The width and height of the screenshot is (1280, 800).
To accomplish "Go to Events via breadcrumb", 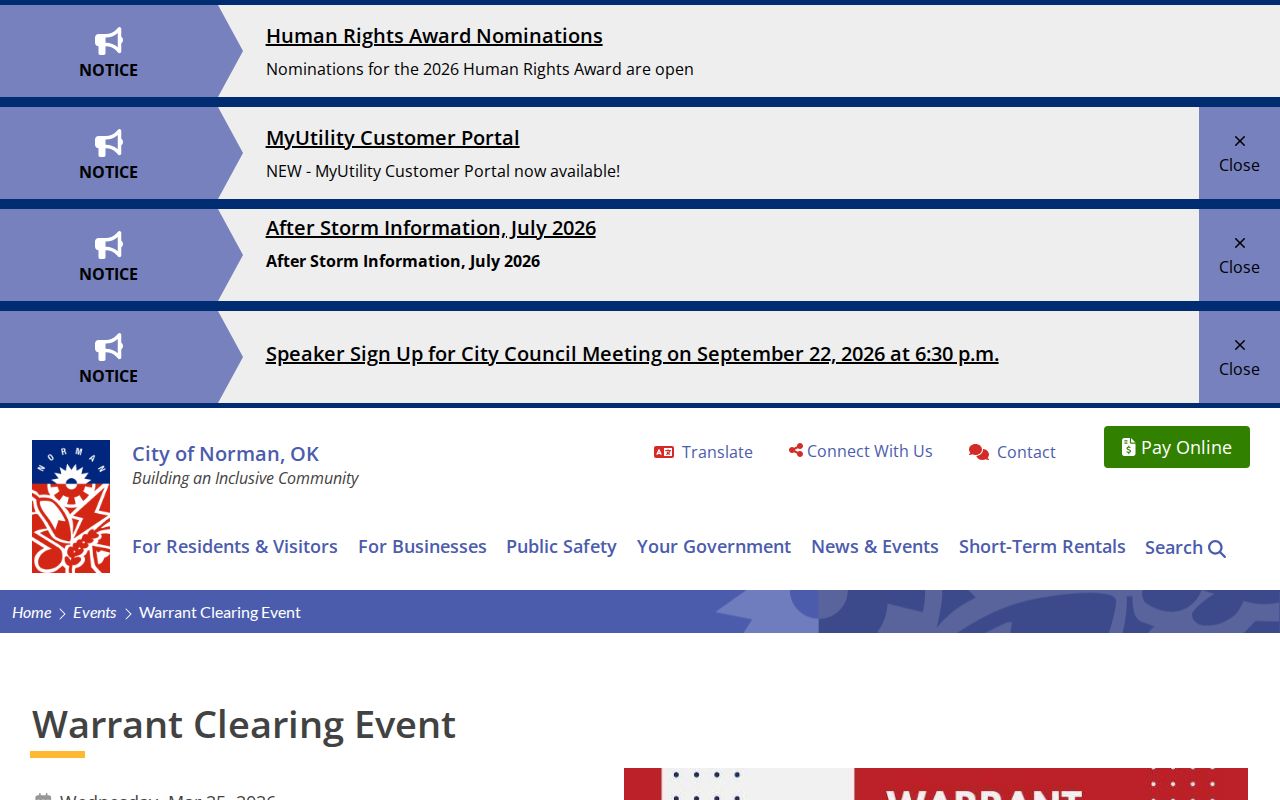I will [x=95, y=612].
